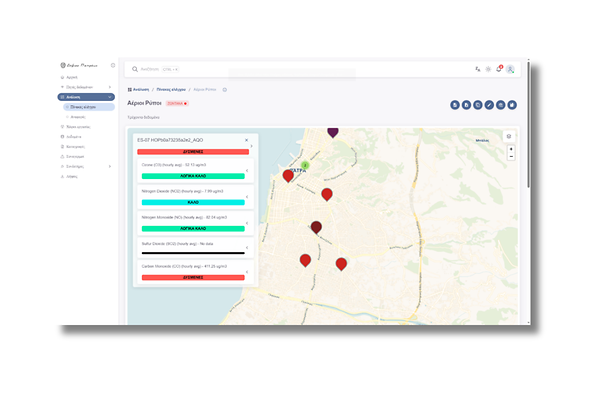Open the green cluster marker labeled 2

(305, 165)
